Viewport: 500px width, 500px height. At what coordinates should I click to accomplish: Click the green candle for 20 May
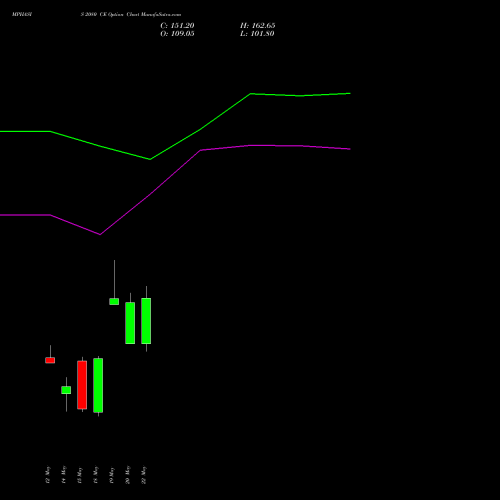point(130,323)
